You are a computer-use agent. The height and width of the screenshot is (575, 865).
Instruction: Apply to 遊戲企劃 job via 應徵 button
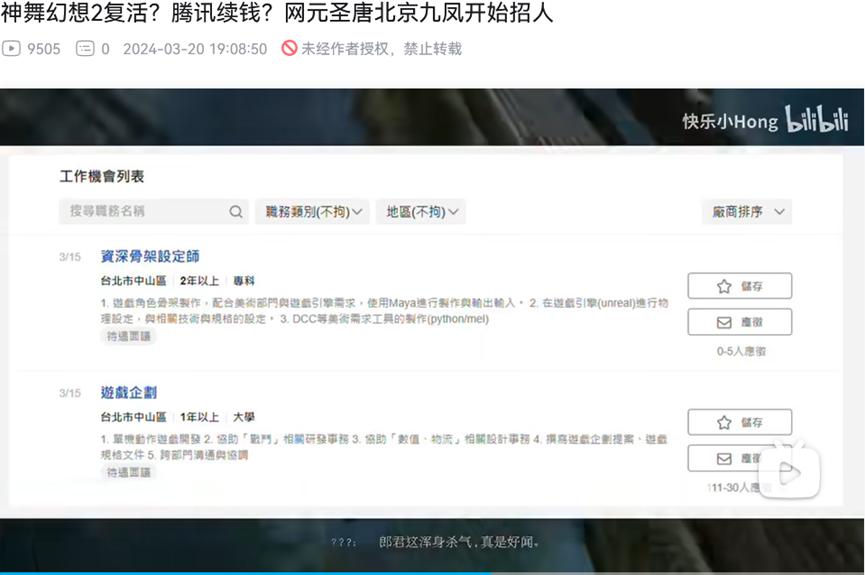tap(739, 459)
